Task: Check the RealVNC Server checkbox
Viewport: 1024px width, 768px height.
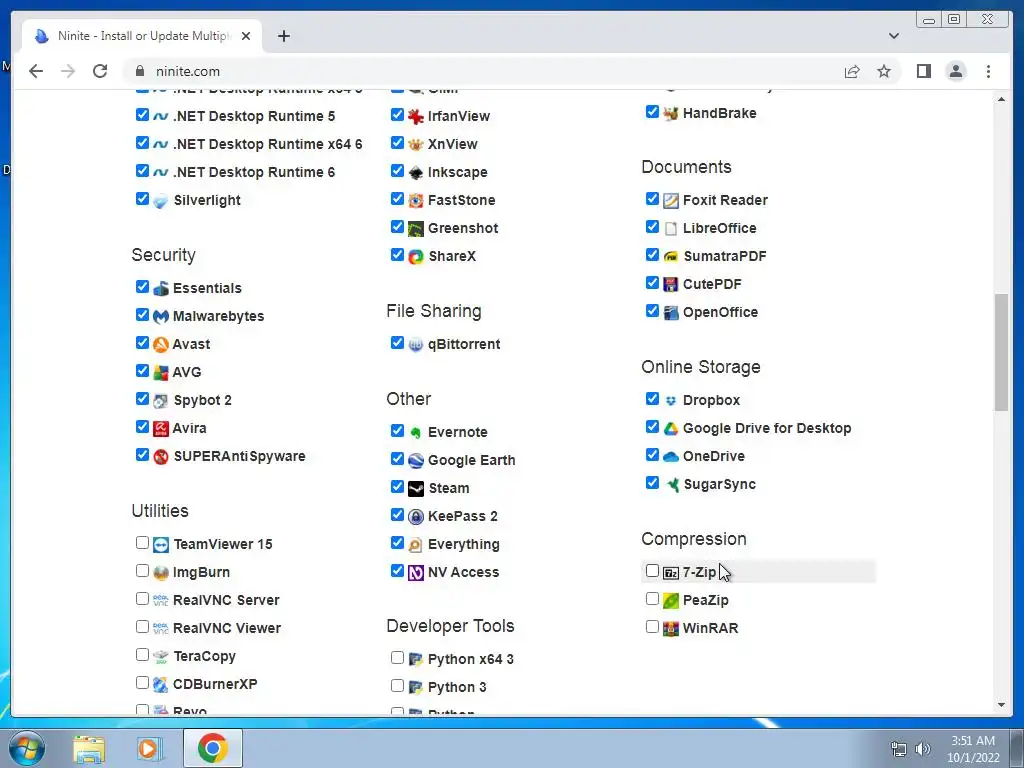Action: pyautogui.click(x=142, y=599)
